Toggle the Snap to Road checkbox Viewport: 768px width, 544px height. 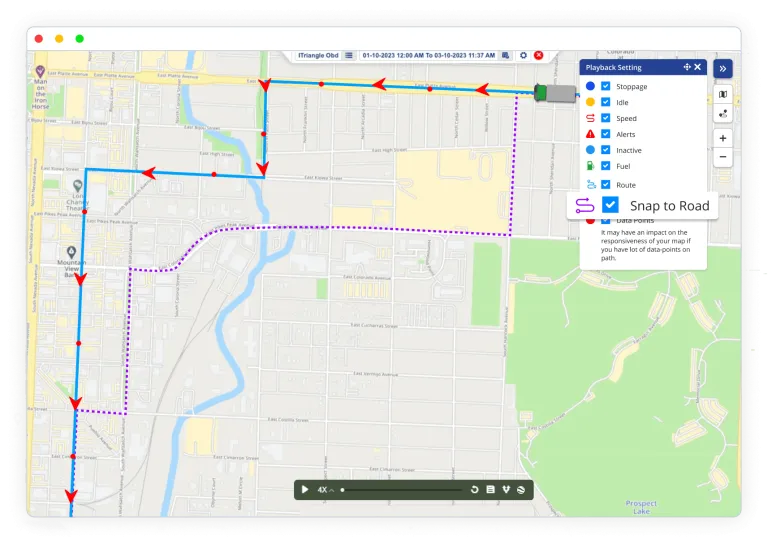(610, 205)
